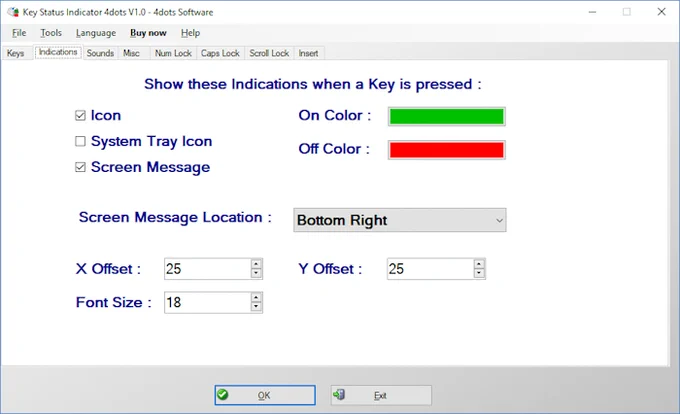Open the Screen Message Location dropdown
680x414 pixels.
click(x=399, y=220)
